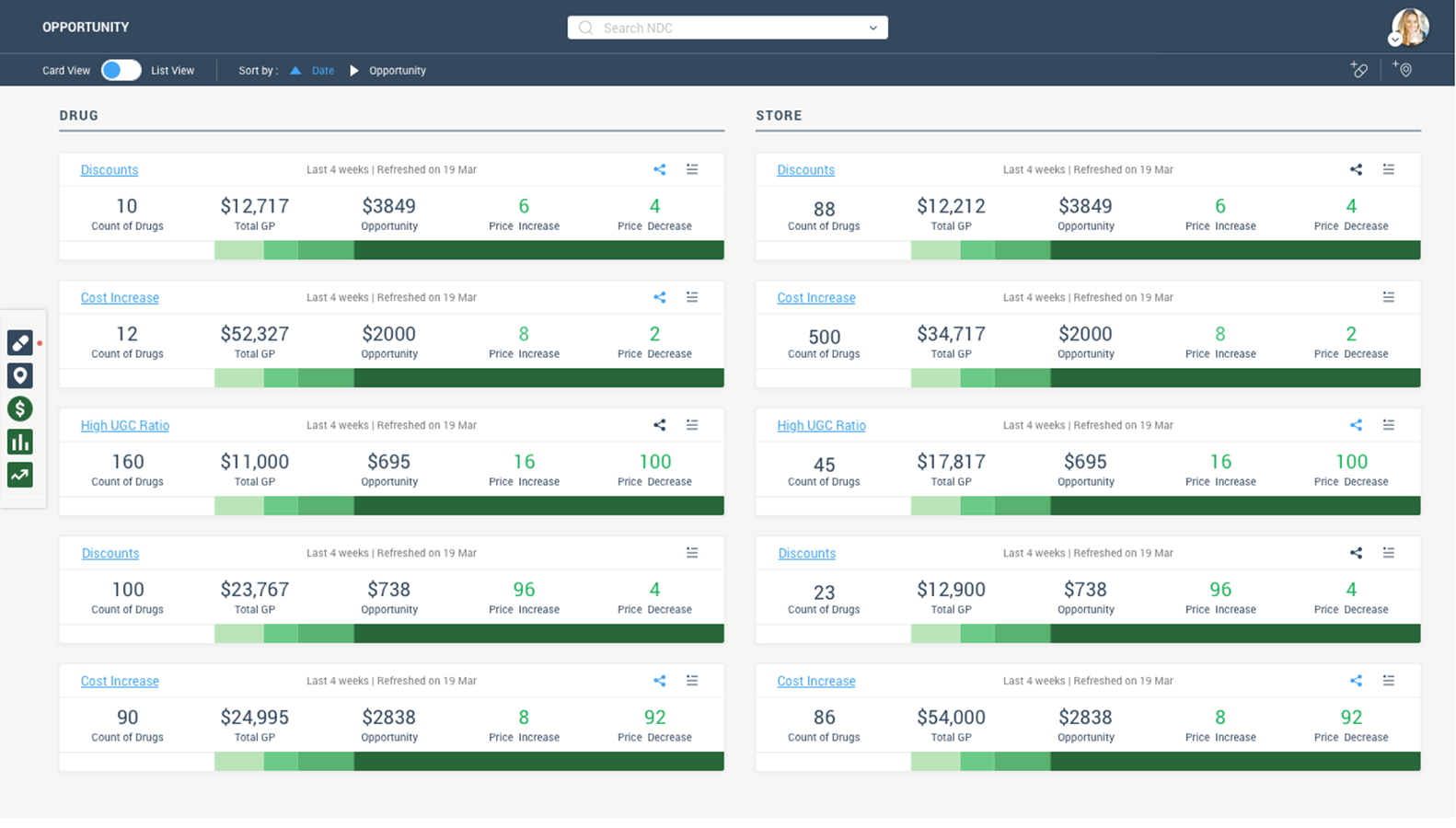This screenshot has height=828, width=1456.
Task: Click the trending arrow icon in sidebar
Action: click(20, 475)
